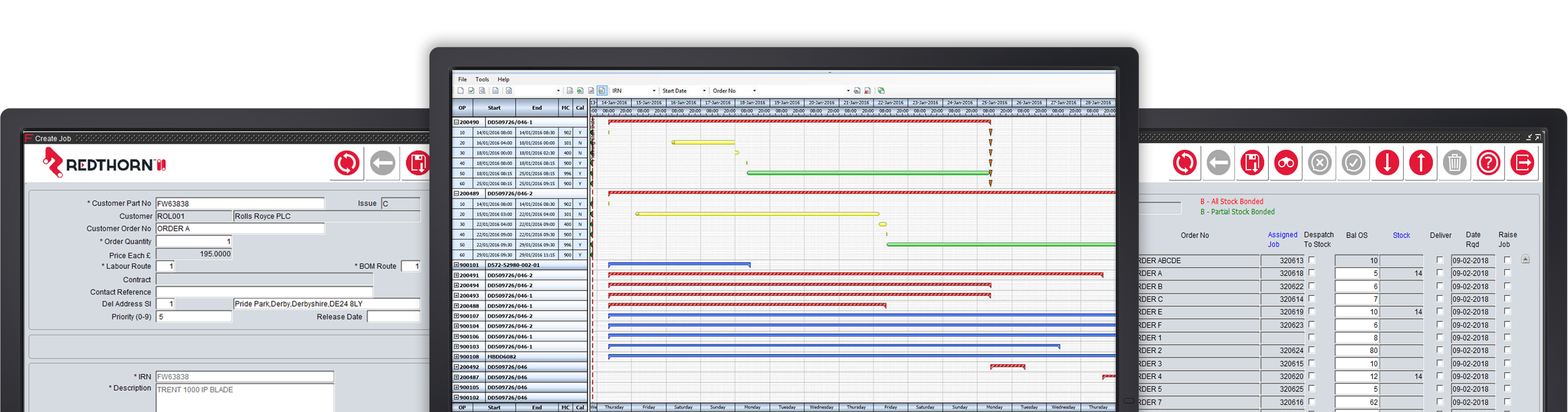Click the binoculars search icon
Image resolution: width=1568 pixels, height=412 pixels.
1286,163
